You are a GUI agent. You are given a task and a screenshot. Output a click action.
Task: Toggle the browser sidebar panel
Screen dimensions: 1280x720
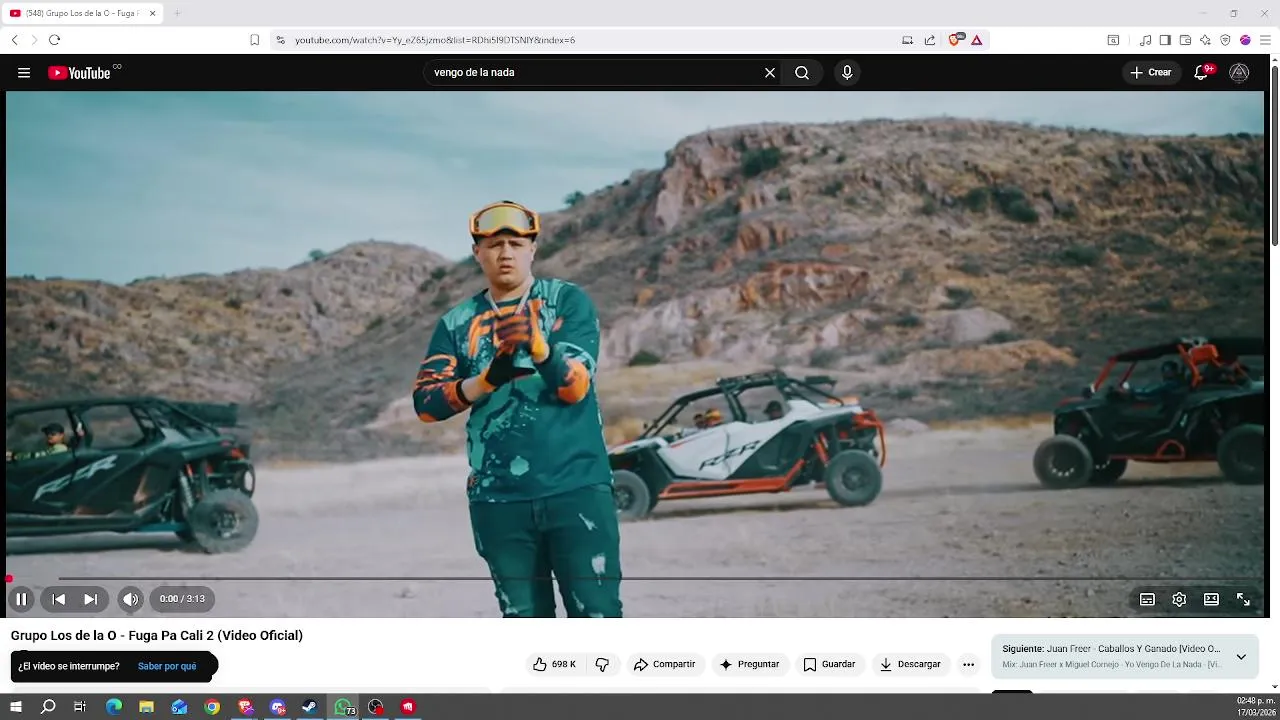click(1165, 40)
